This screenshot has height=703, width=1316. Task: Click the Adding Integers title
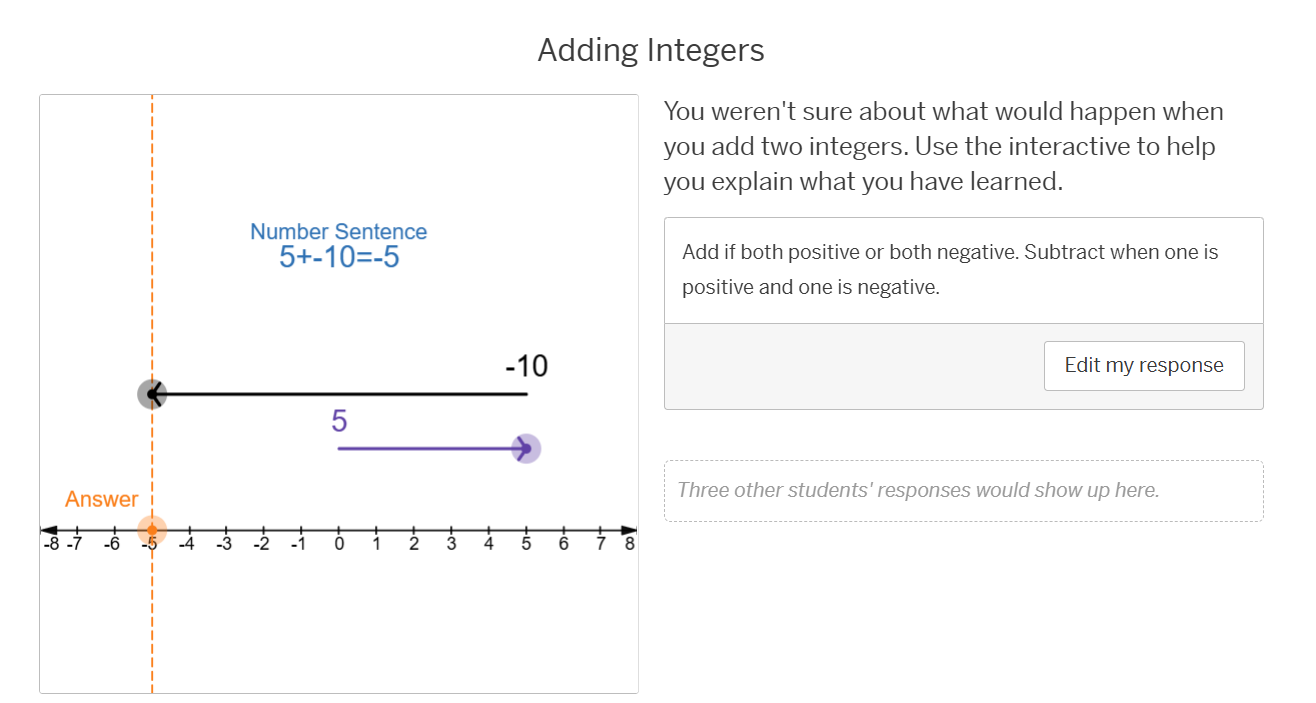[x=651, y=50]
